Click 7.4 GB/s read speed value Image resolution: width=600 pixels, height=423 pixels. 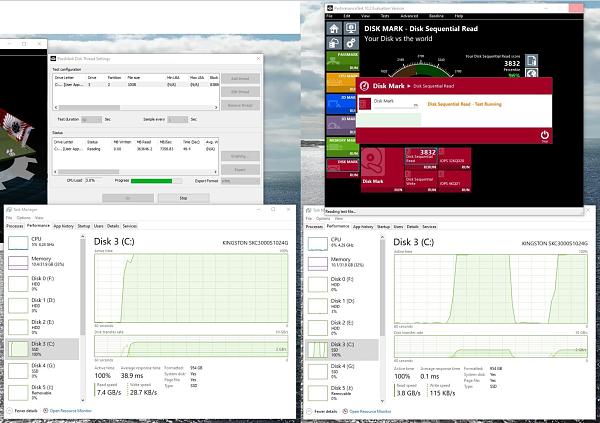[109, 392]
